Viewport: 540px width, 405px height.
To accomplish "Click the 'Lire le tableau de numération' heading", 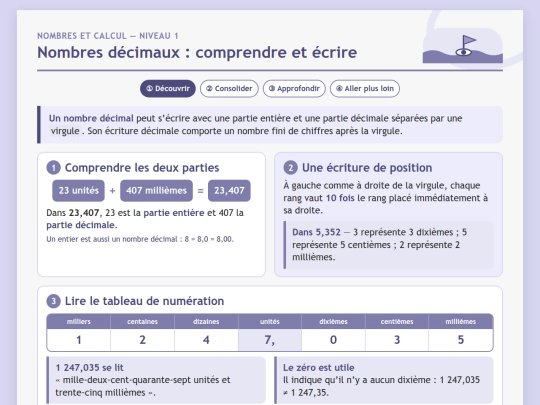I will 144,301.
